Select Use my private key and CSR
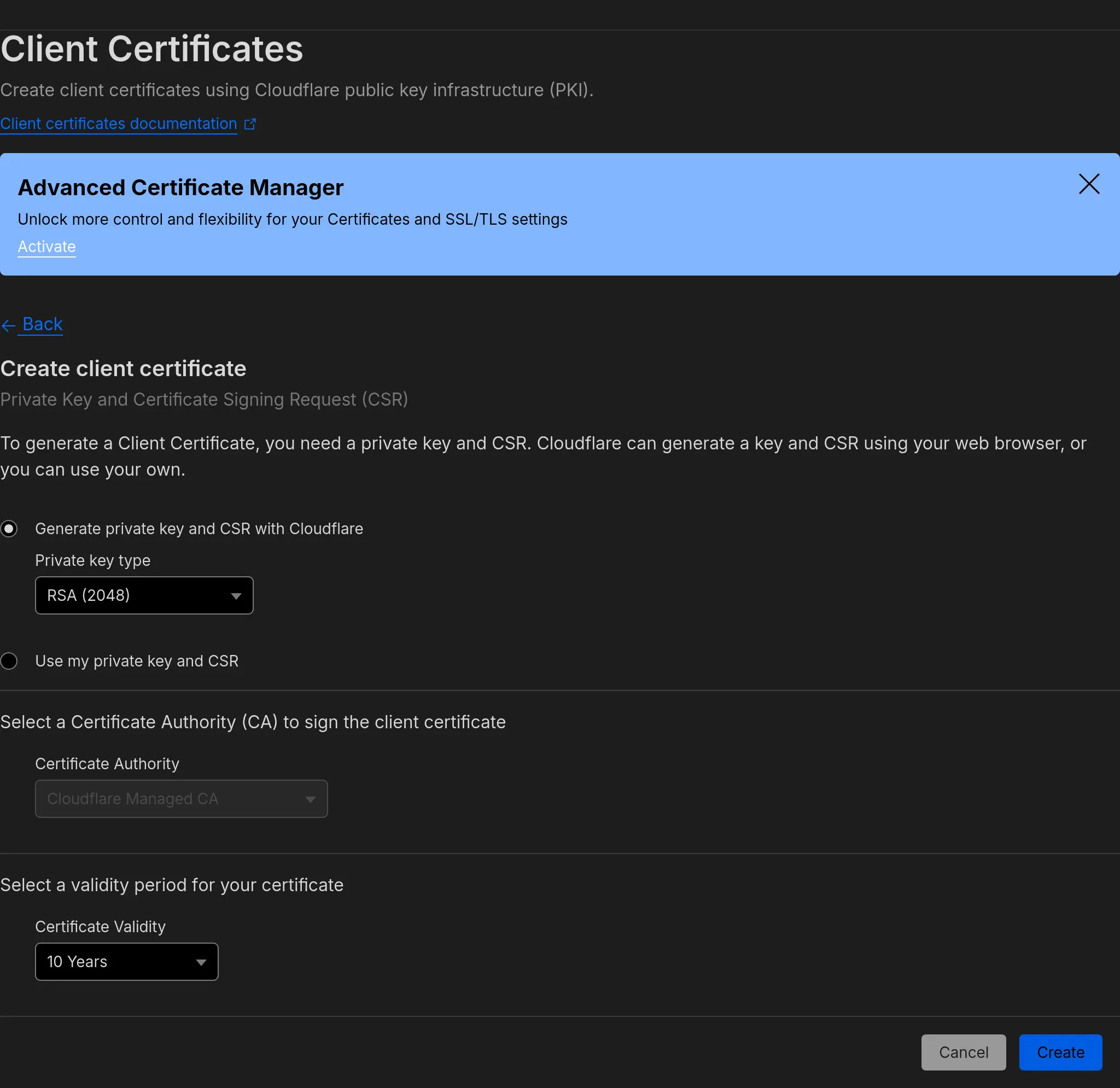Viewport: 1120px width, 1088px height. 9,661
